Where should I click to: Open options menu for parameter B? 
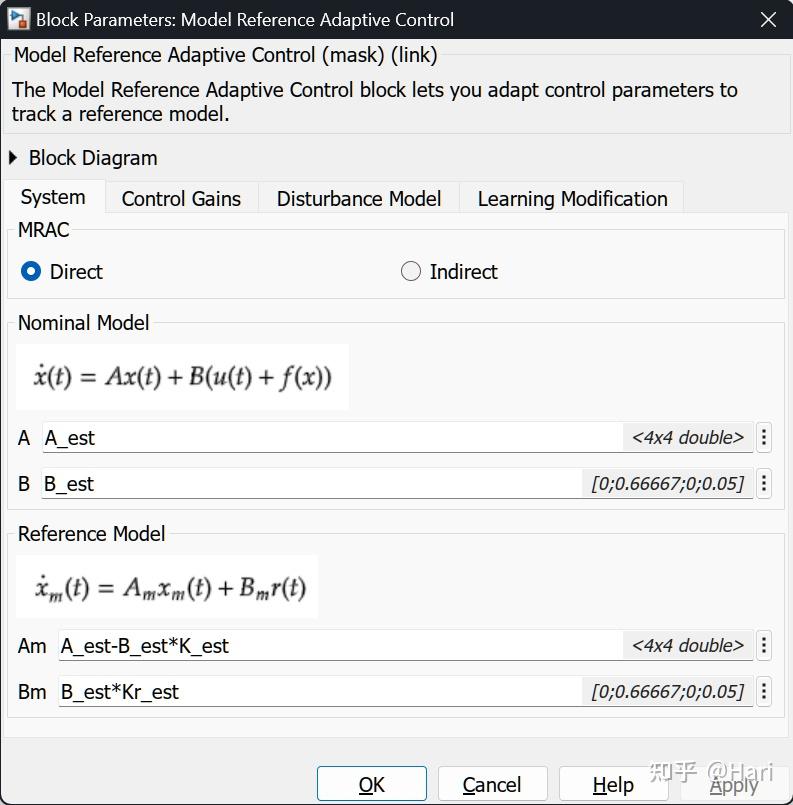(764, 484)
